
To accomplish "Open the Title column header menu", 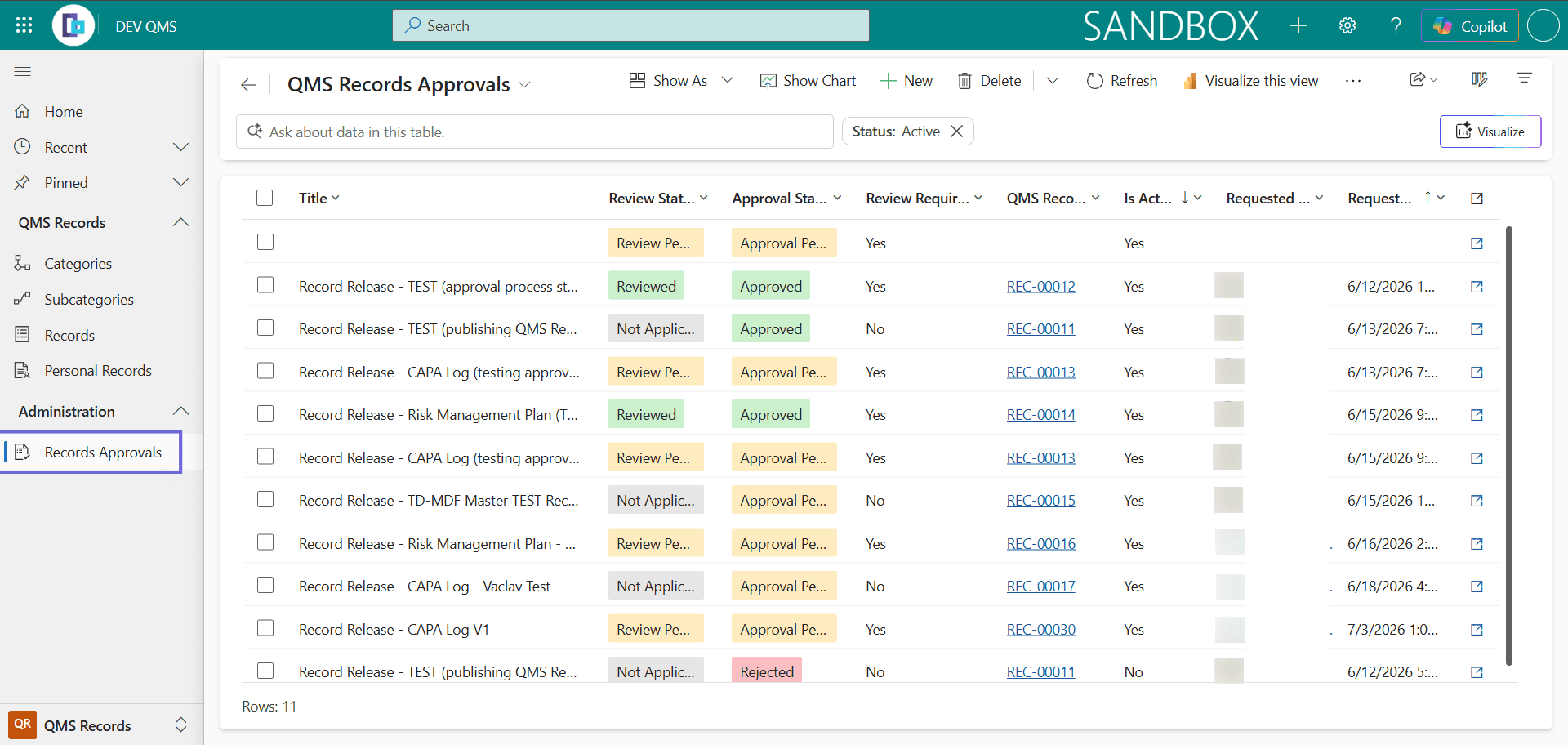I will pyautogui.click(x=319, y=198).
